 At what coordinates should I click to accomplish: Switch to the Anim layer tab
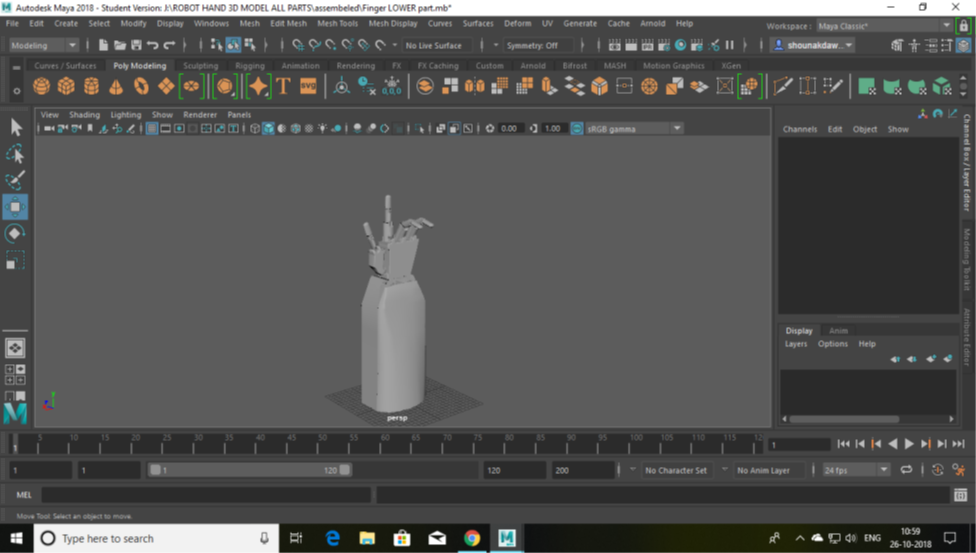point(838,331)
